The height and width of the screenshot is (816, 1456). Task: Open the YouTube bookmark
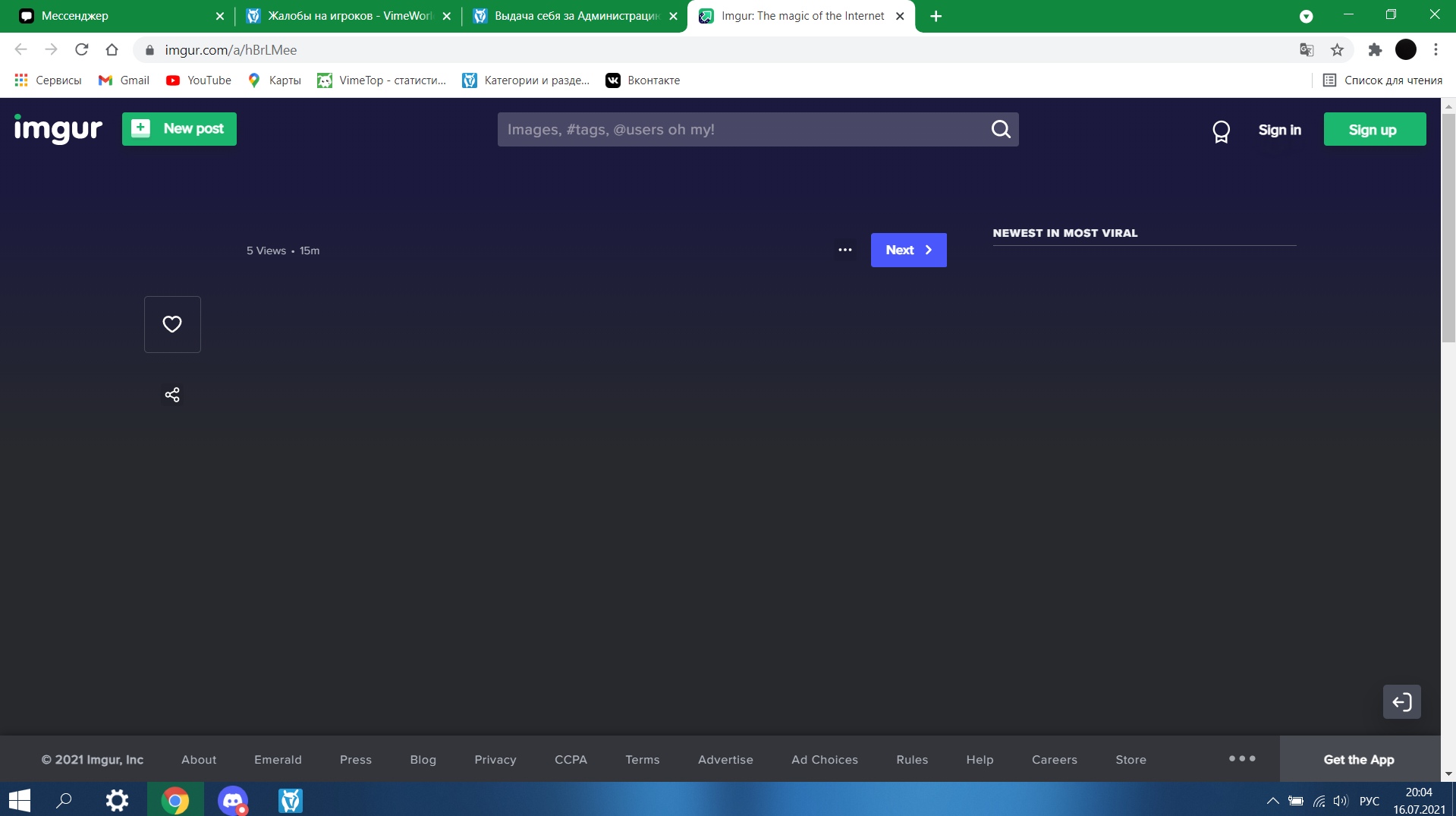coord(199,80)
